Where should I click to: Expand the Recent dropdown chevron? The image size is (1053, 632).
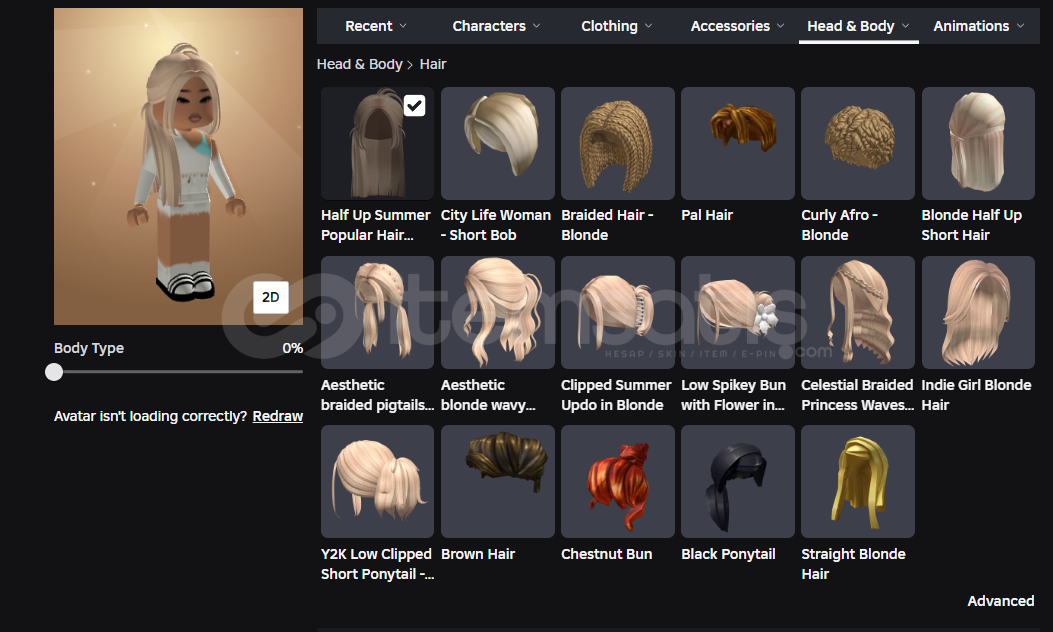403,26
